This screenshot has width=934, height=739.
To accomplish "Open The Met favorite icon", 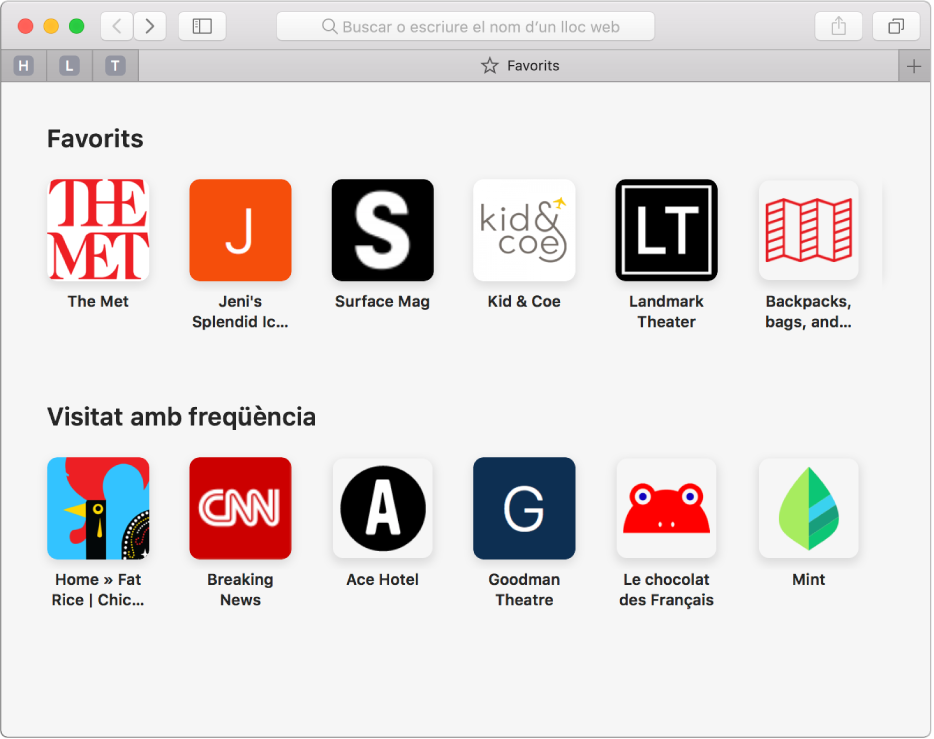I will tap(98, 230).
